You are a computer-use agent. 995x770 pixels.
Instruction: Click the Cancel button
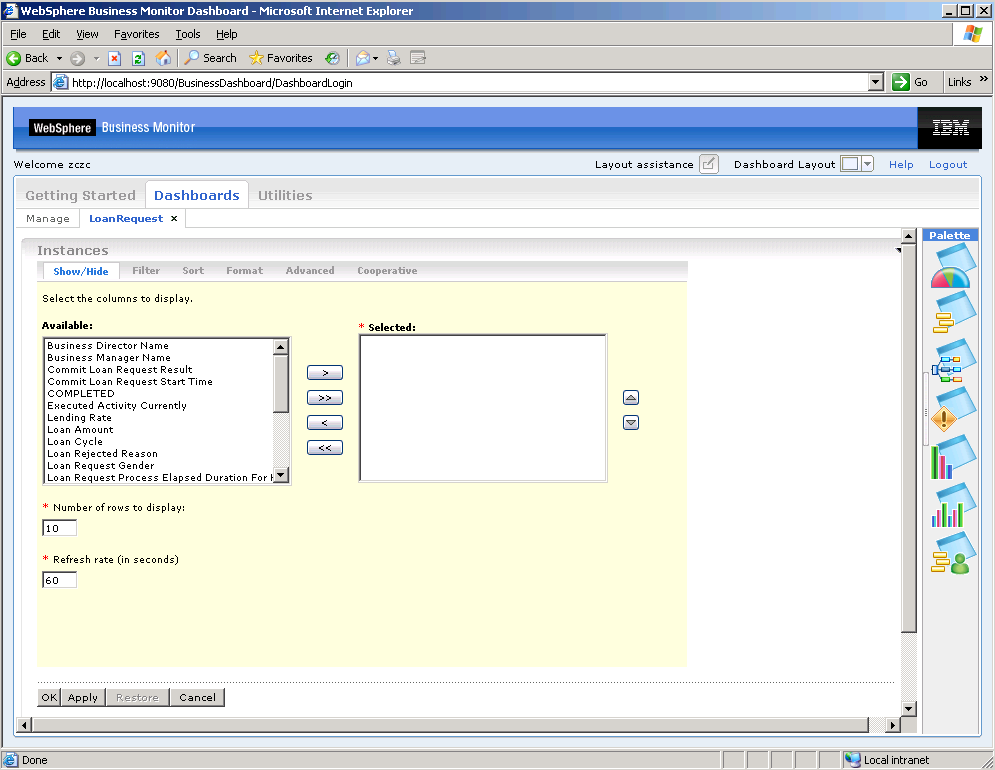(x=197, y=697)
